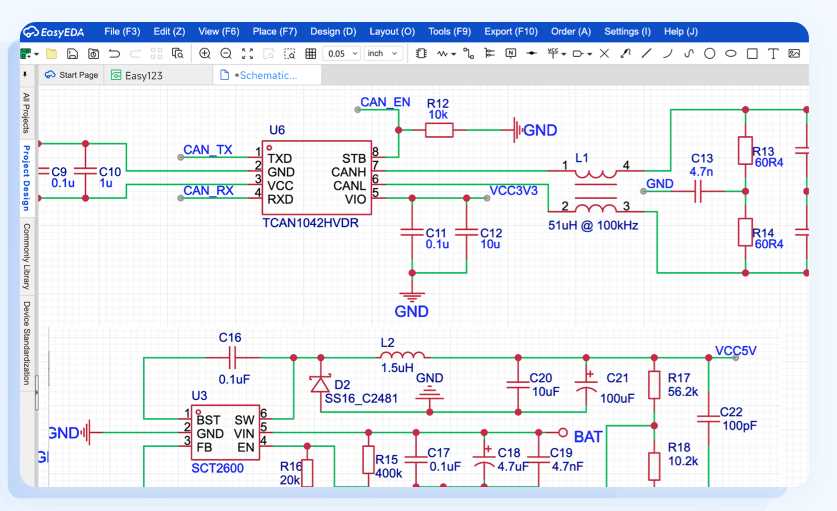Viewport: 837px width, 511px height.
Task: Open the Place (F7) menu
Action: click(275, 32)
